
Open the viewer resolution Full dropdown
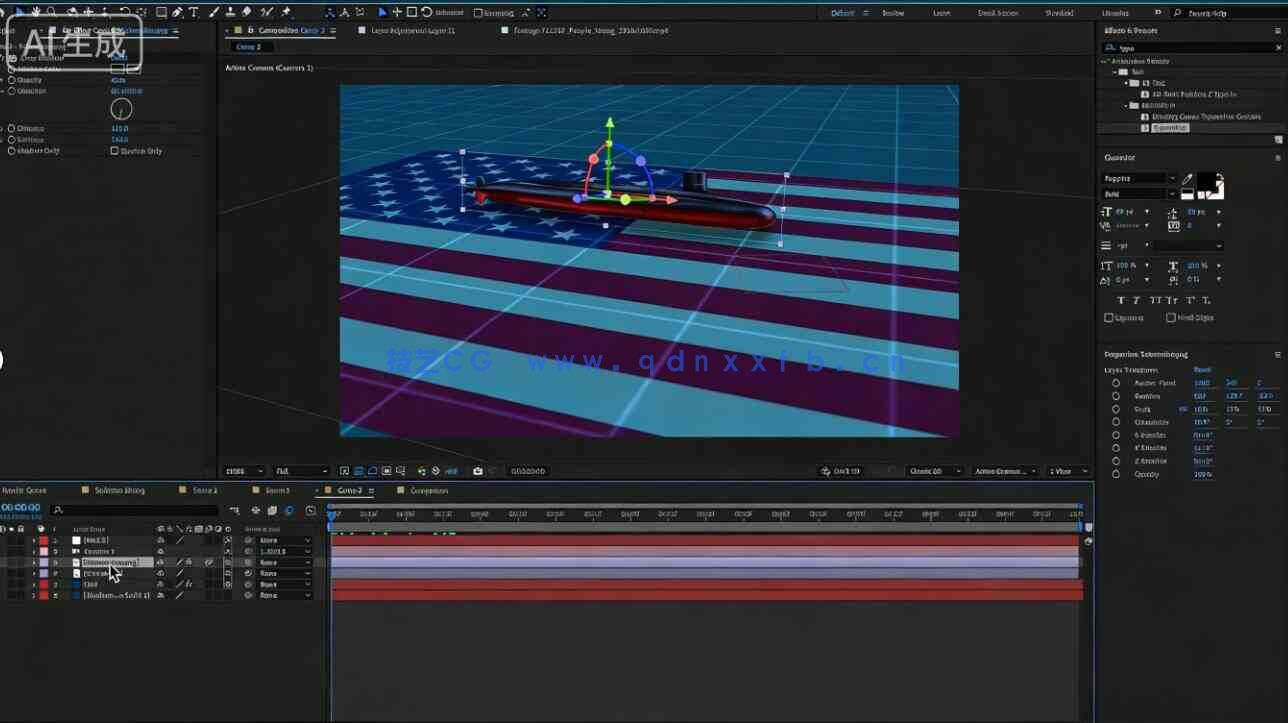tap(301, 471)
